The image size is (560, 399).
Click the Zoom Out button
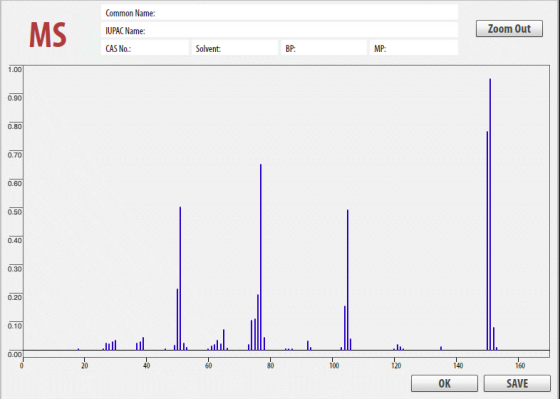[509, 29]
